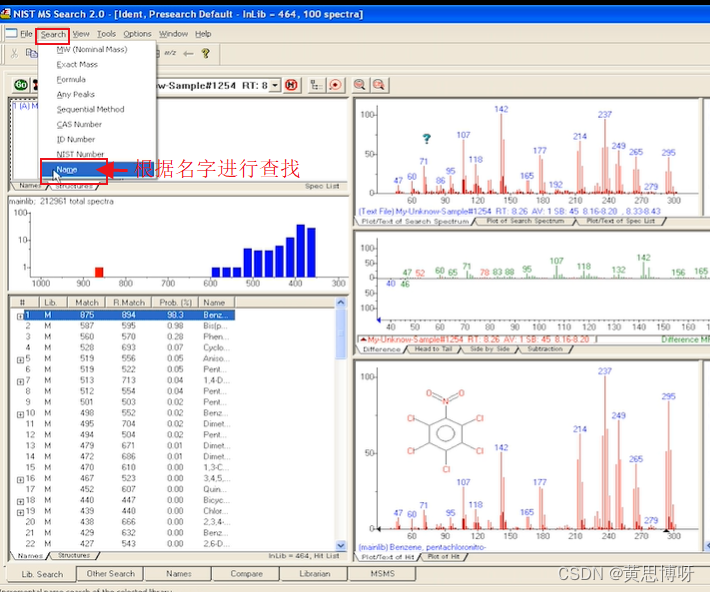The image size is (710, 592).
Task: Select the Plot of Hit tab
Action: (444, 557)
